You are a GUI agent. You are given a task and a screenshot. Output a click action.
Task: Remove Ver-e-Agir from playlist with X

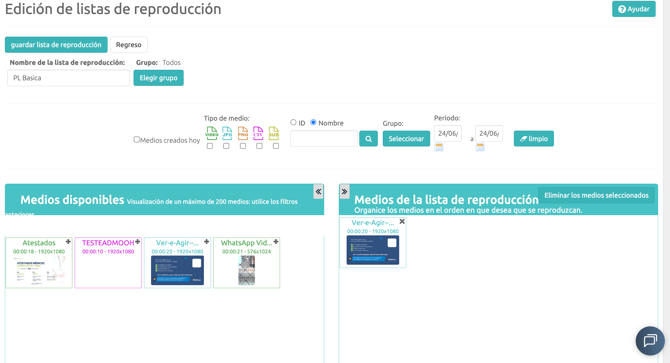coord(402,222)
